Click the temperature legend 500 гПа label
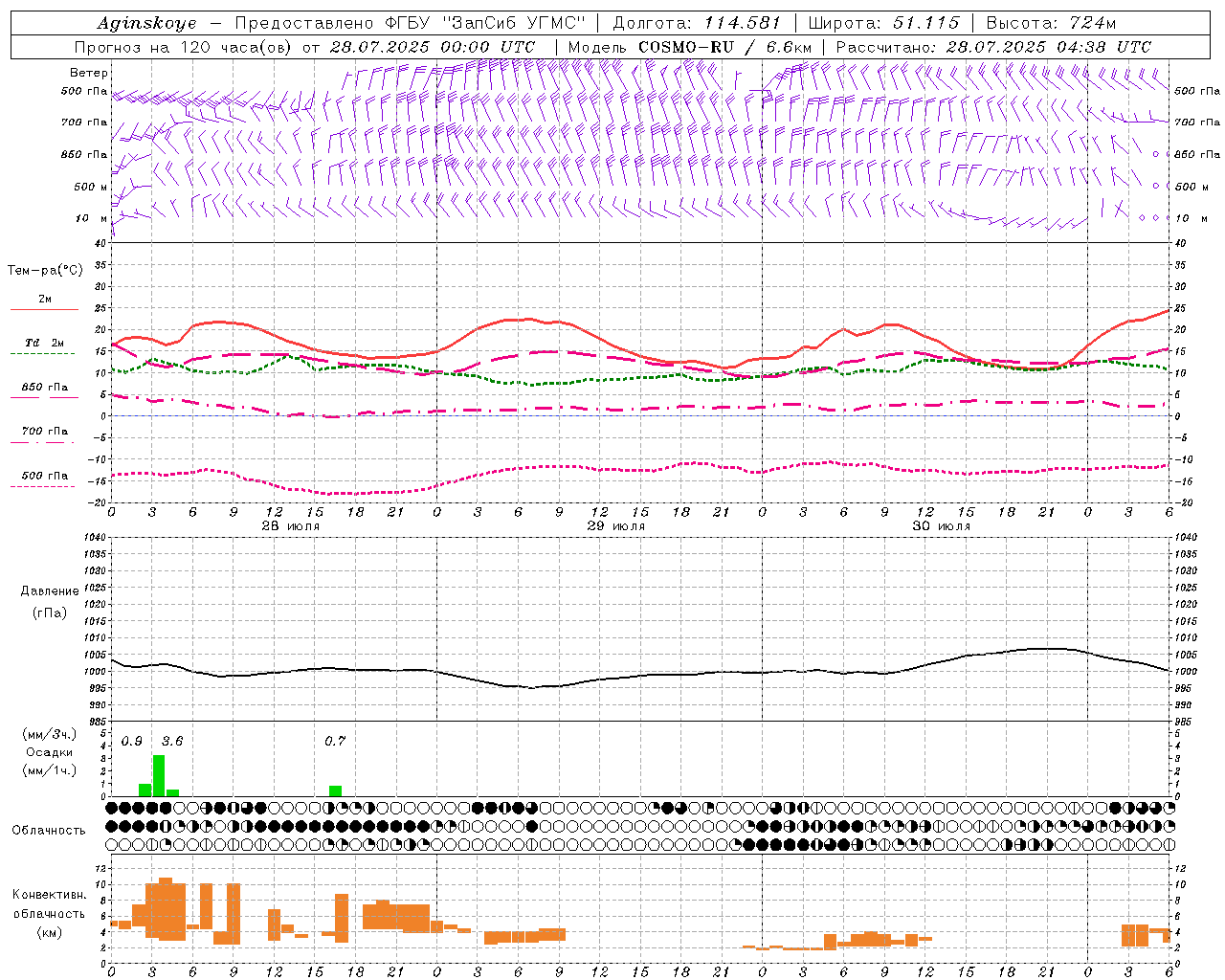Viewport: 1225px width, 980px height. point(45,476)
